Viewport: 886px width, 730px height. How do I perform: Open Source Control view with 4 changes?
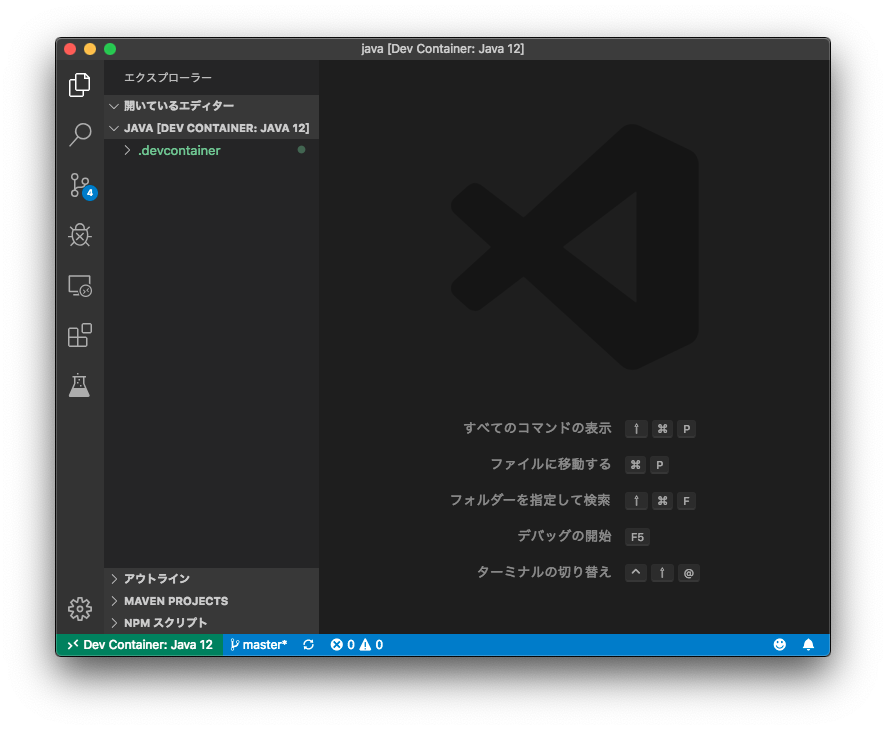click(82, 186)
